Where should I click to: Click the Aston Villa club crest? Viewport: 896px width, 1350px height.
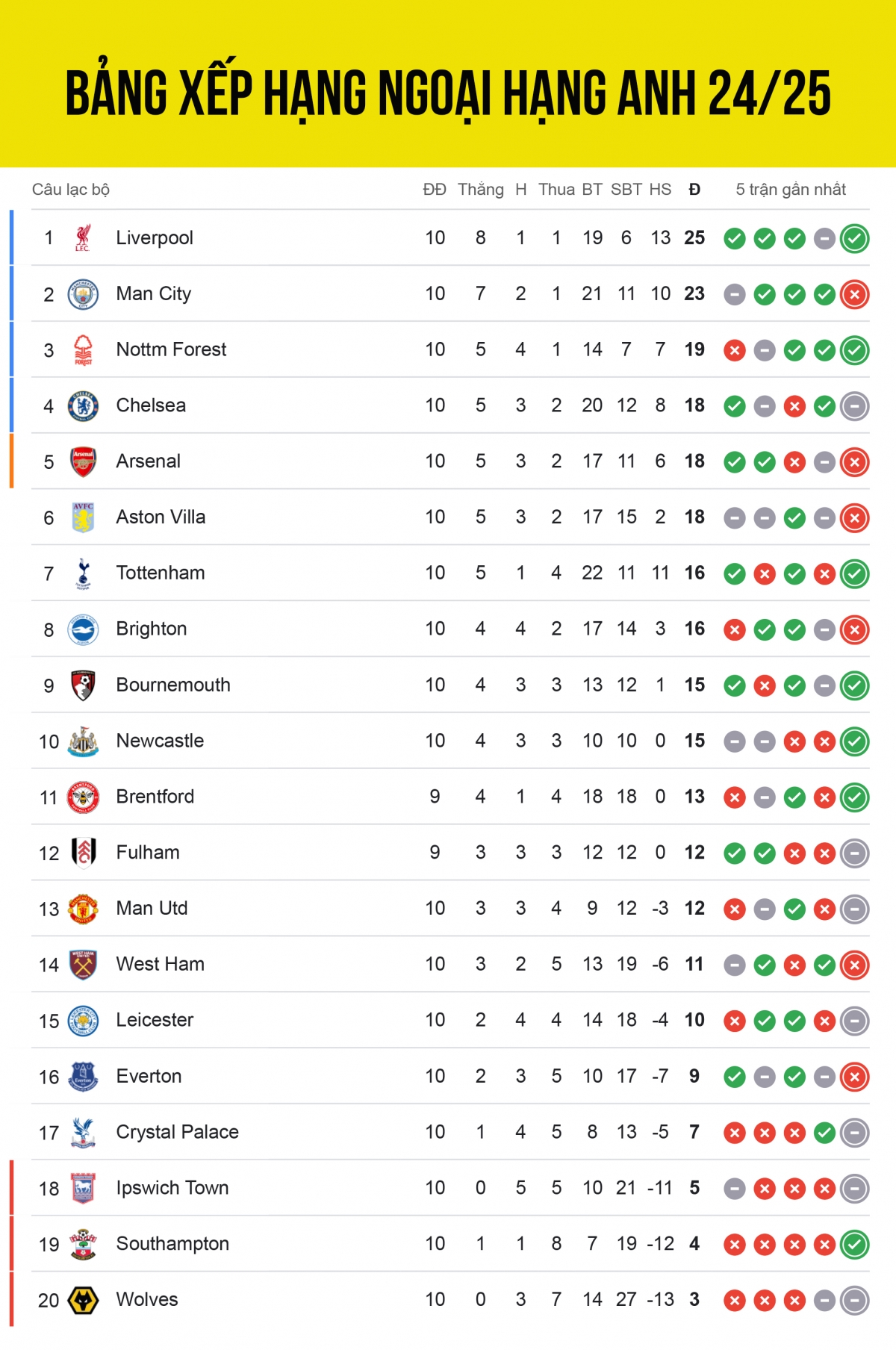click(83, 517)
